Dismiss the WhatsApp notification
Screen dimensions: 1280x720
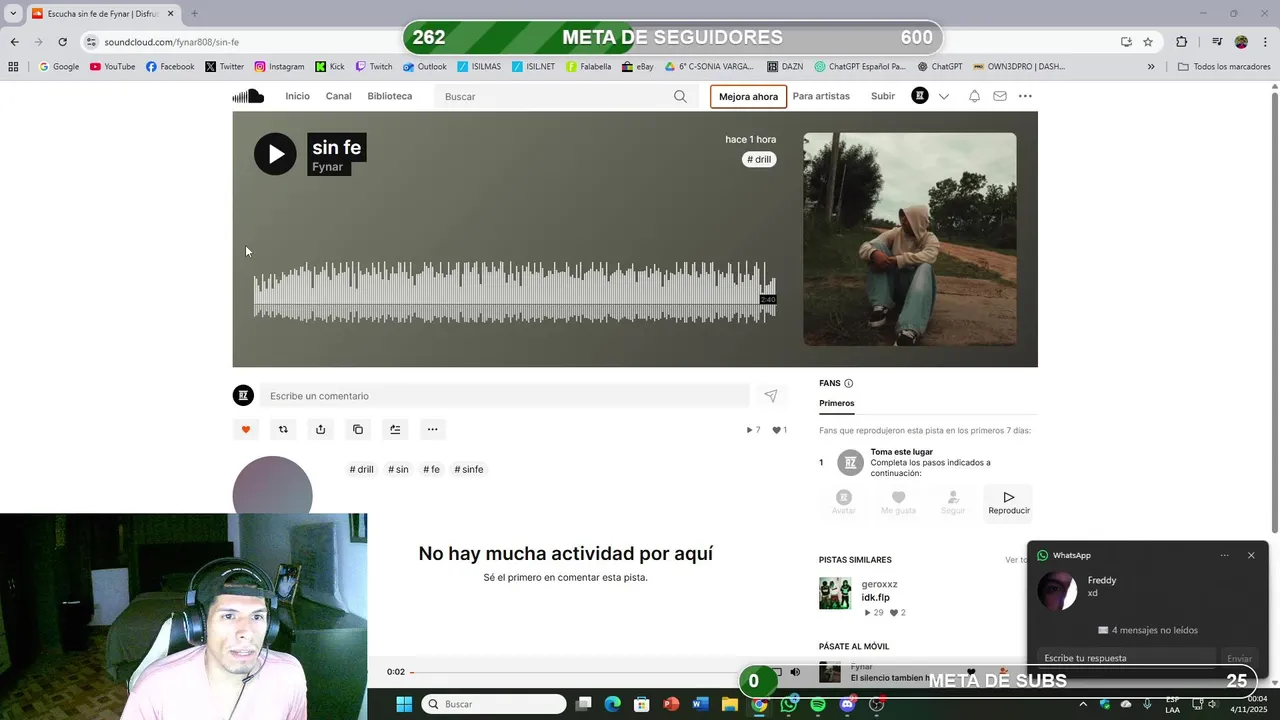(x=1251, y=555)
